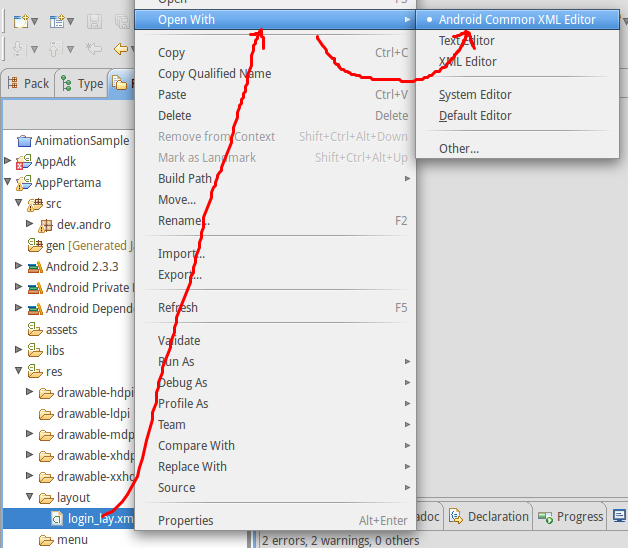Screen dimensions: 628x548
Task: Click the Previous Annotation up arrow icon
Action: (x=55, y=49)
